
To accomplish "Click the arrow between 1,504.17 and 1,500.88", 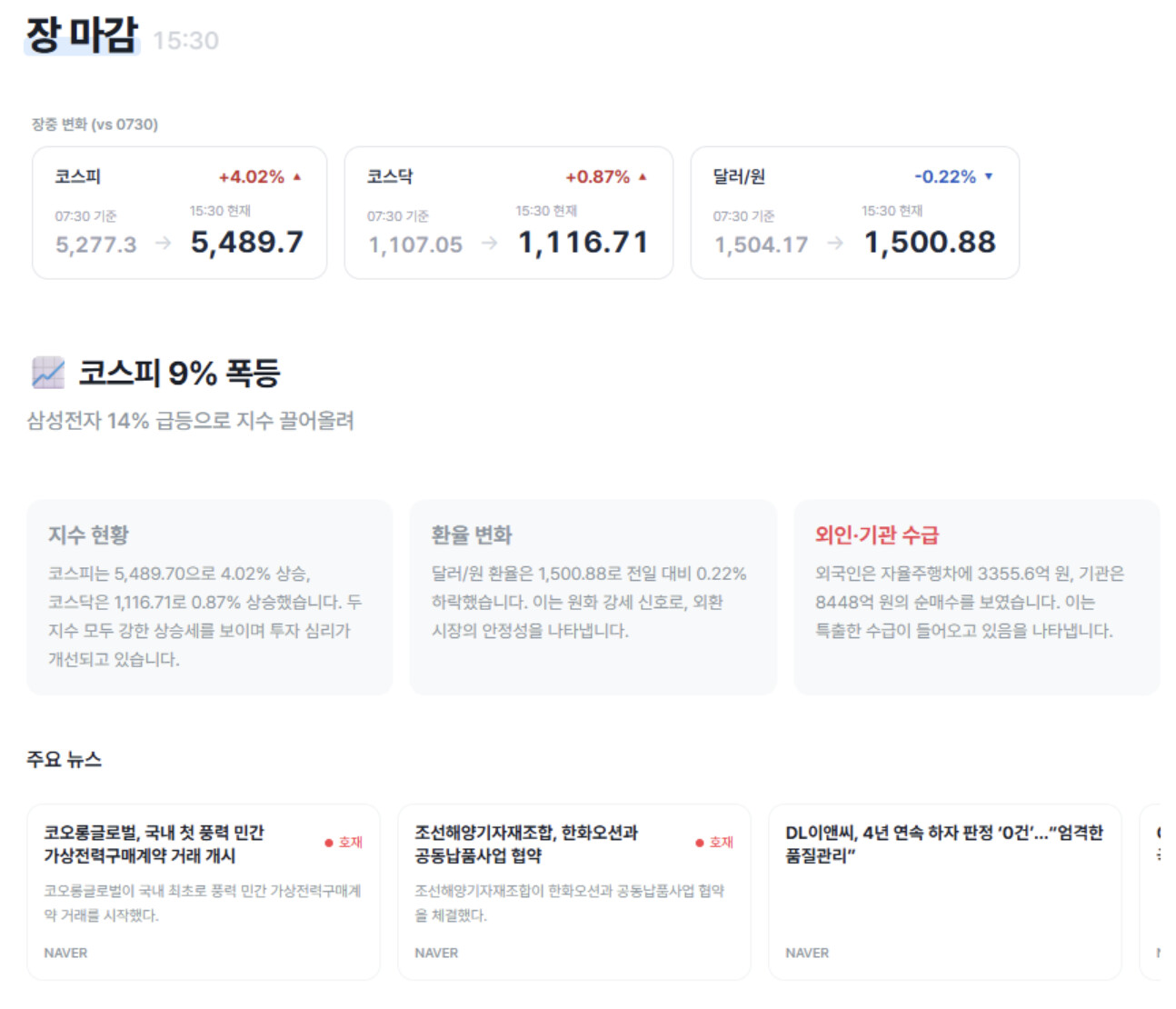I will (x=835, y=244).
